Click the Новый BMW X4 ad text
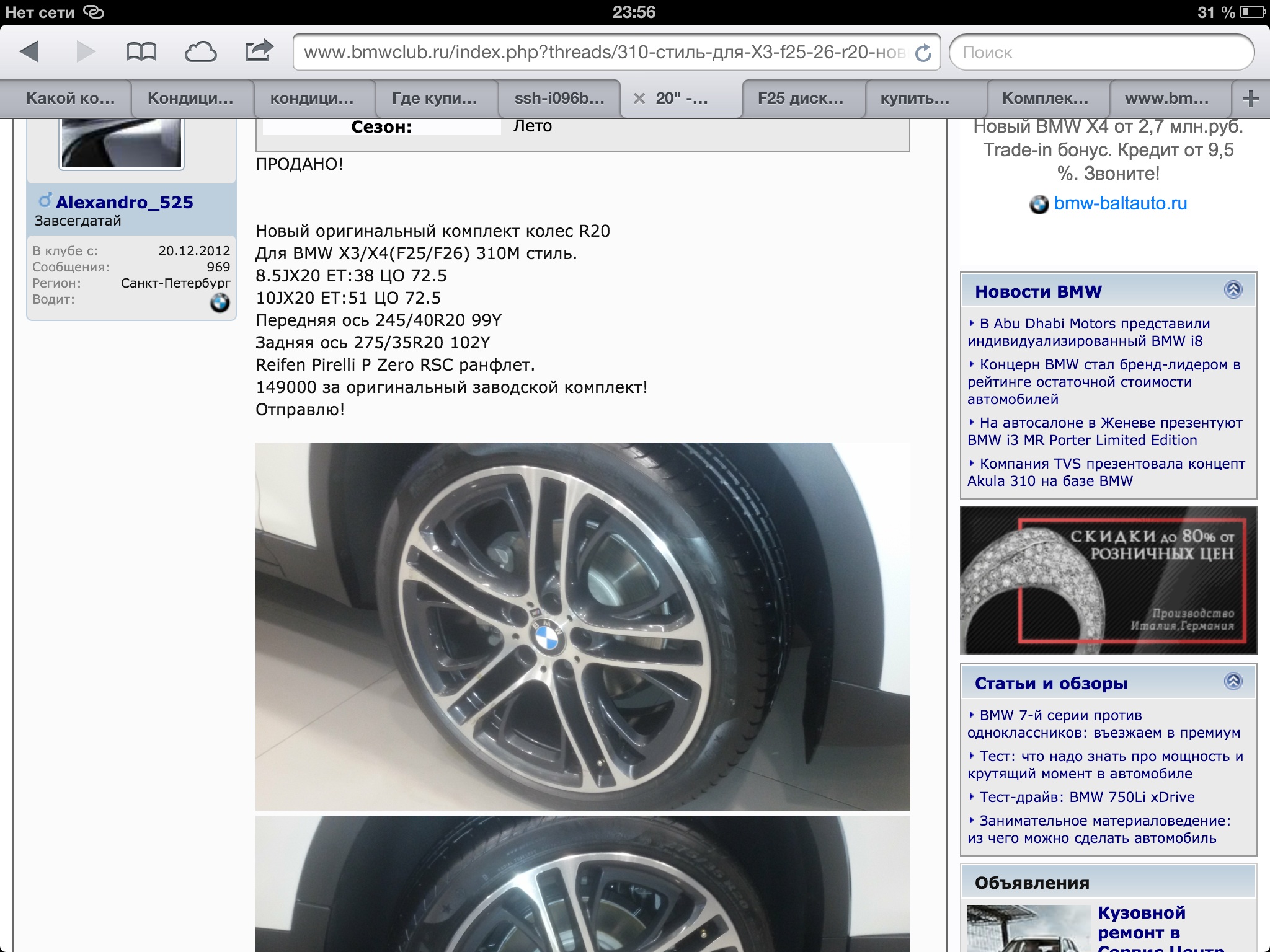Screen dimensions: 1270x952 pyautogui.click(x=1108, y=150)
